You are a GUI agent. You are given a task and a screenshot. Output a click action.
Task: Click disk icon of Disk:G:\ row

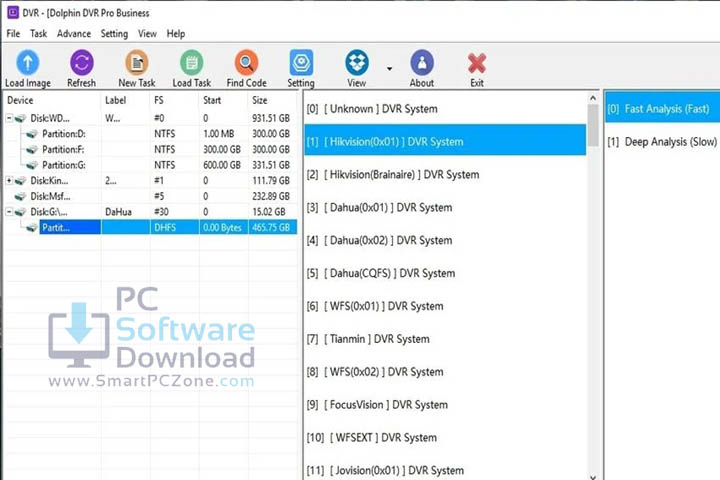20,212
